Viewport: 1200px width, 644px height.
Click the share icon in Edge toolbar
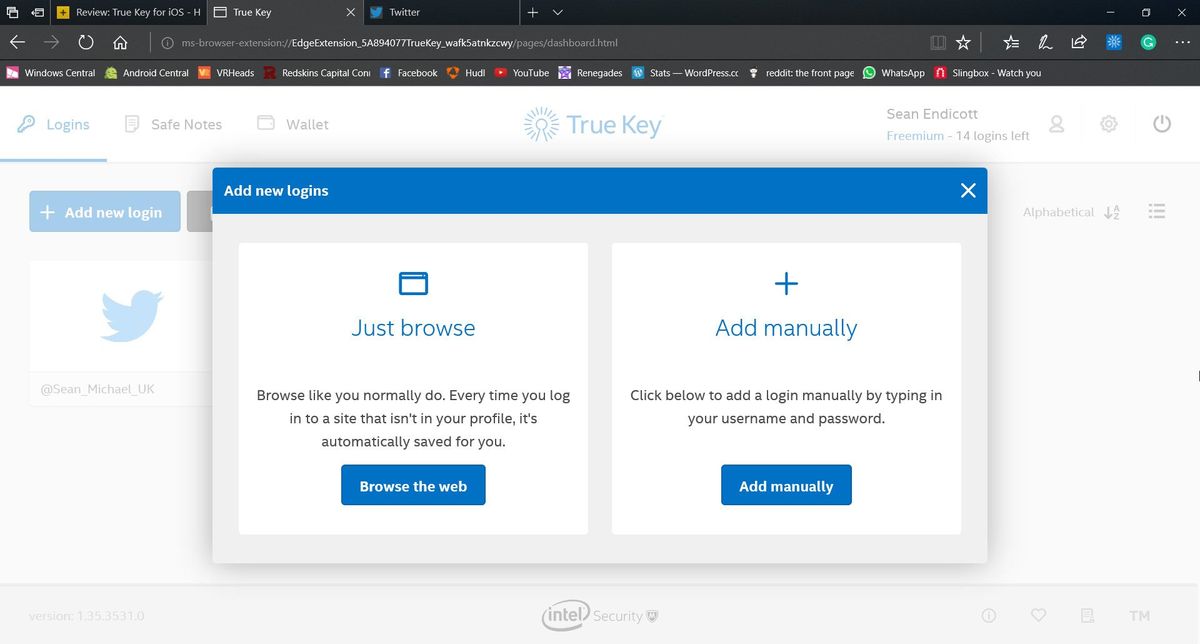(x=1078, y=43)
